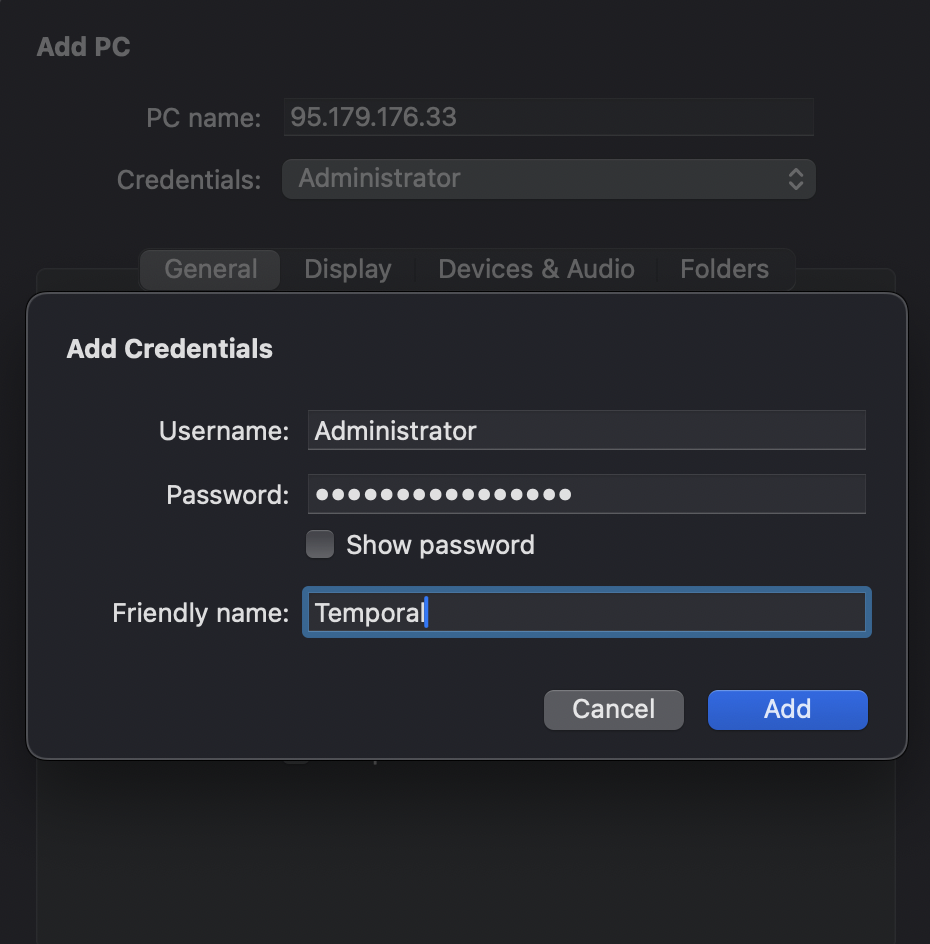Click the "Add Credentials" dialog heading
The height and width of the screenshot is (944, 930).
pos(169,349)
